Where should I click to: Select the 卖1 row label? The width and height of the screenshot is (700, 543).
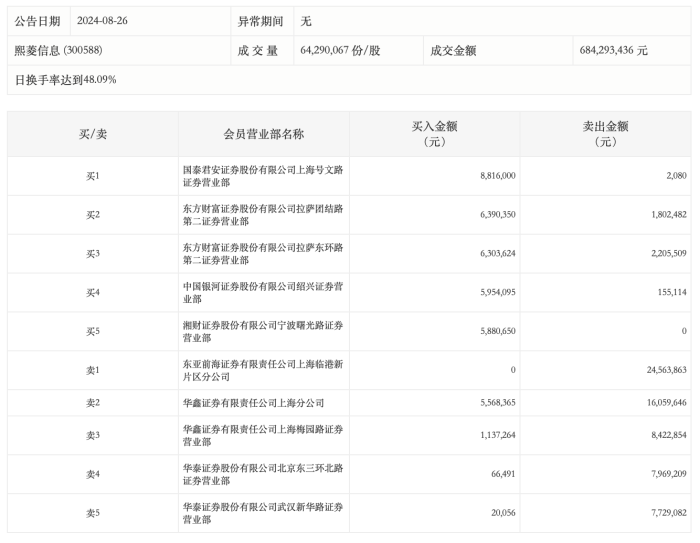[x=93, y=370]
